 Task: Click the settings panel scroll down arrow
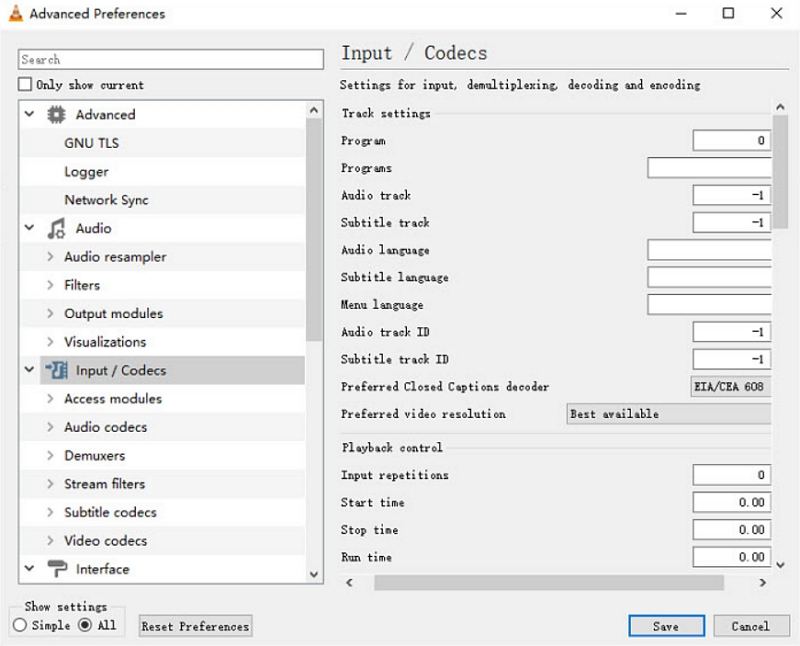(780, 565)
